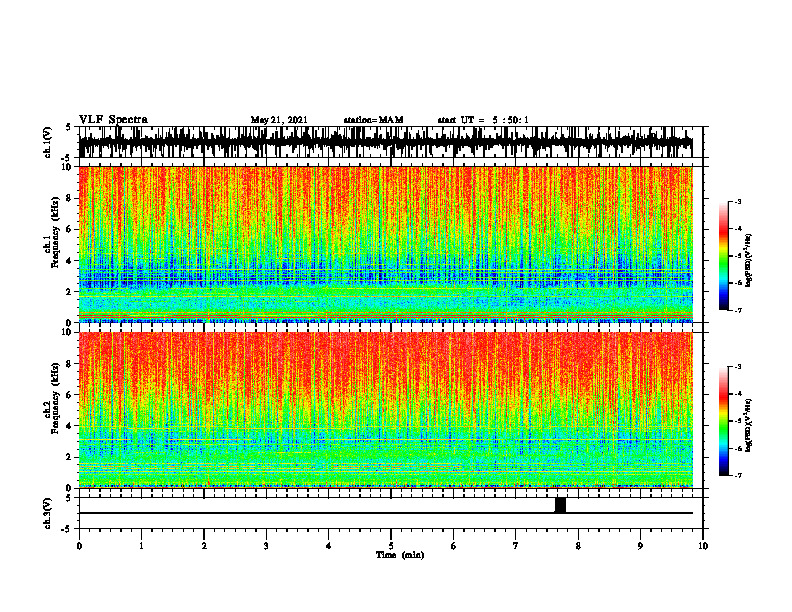The image size is (792, 612).
Task: Click the 'ch.1(V)' waveform axis label
Action: click(x=48, y=142)
